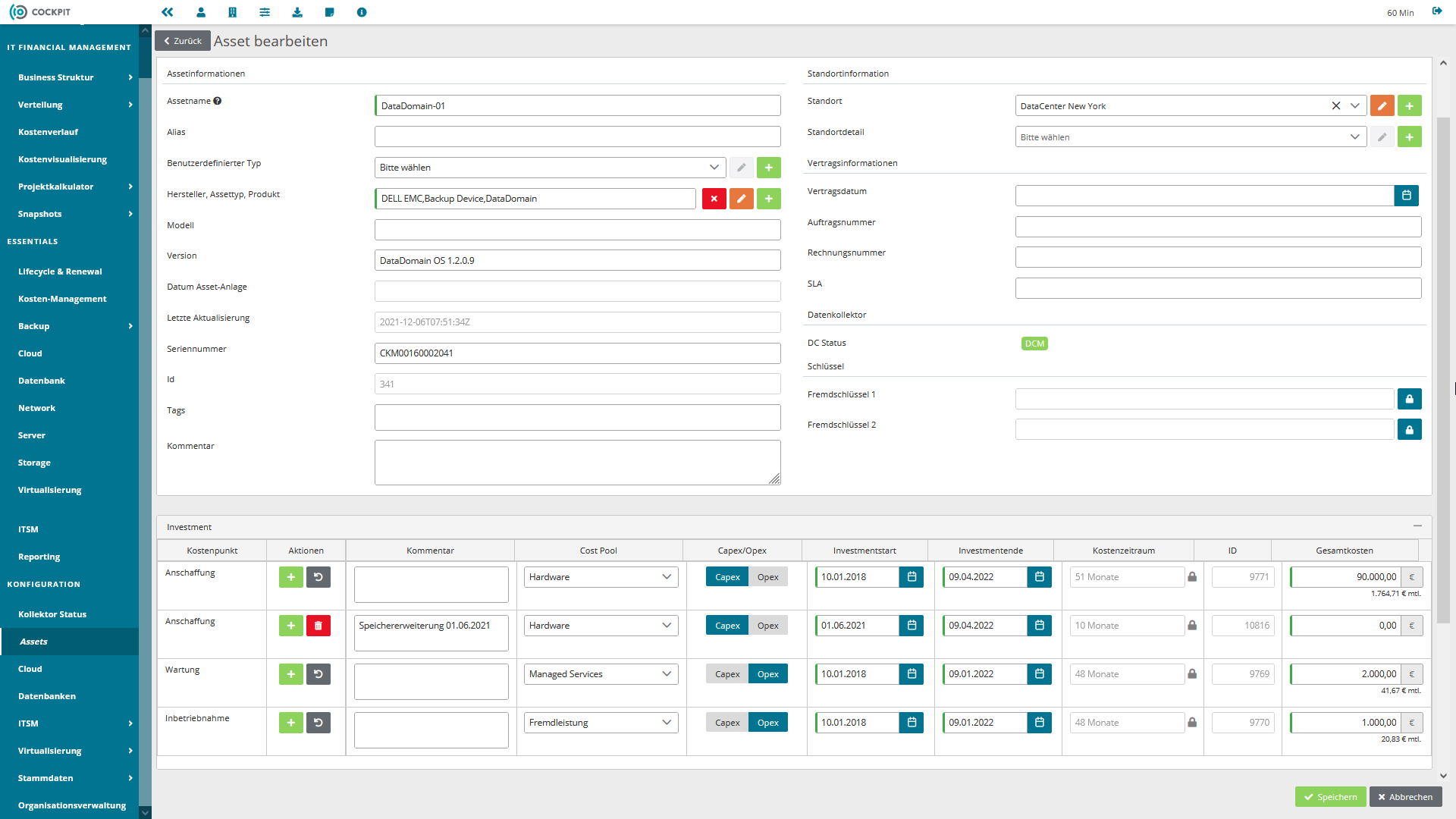Image resolution: width=1456 pixels, height=819 pixels.
Task: Open Benutzerdefinierter Typ dropdown
Action: pos(551,168)
